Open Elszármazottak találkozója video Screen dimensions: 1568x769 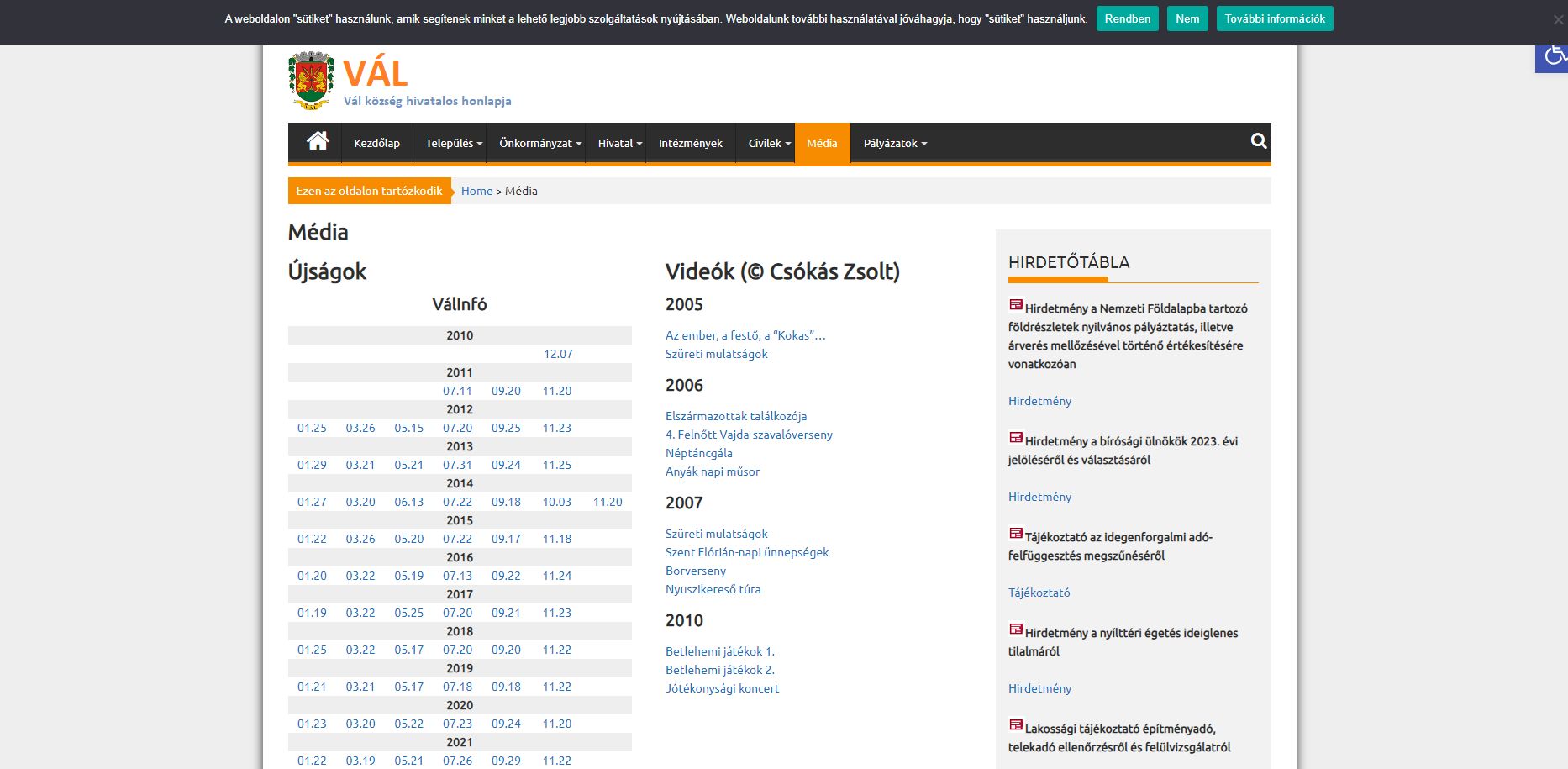click(736, 416)
